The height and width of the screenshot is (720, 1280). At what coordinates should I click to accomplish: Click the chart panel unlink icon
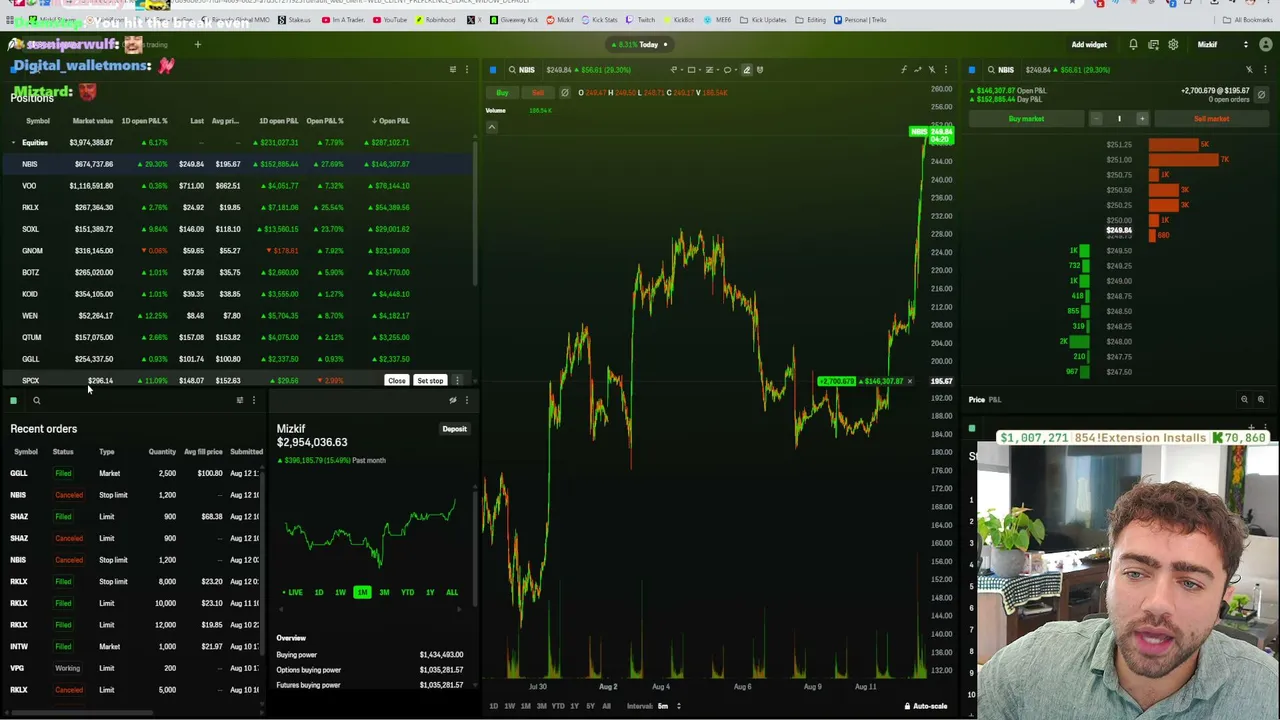932,70
